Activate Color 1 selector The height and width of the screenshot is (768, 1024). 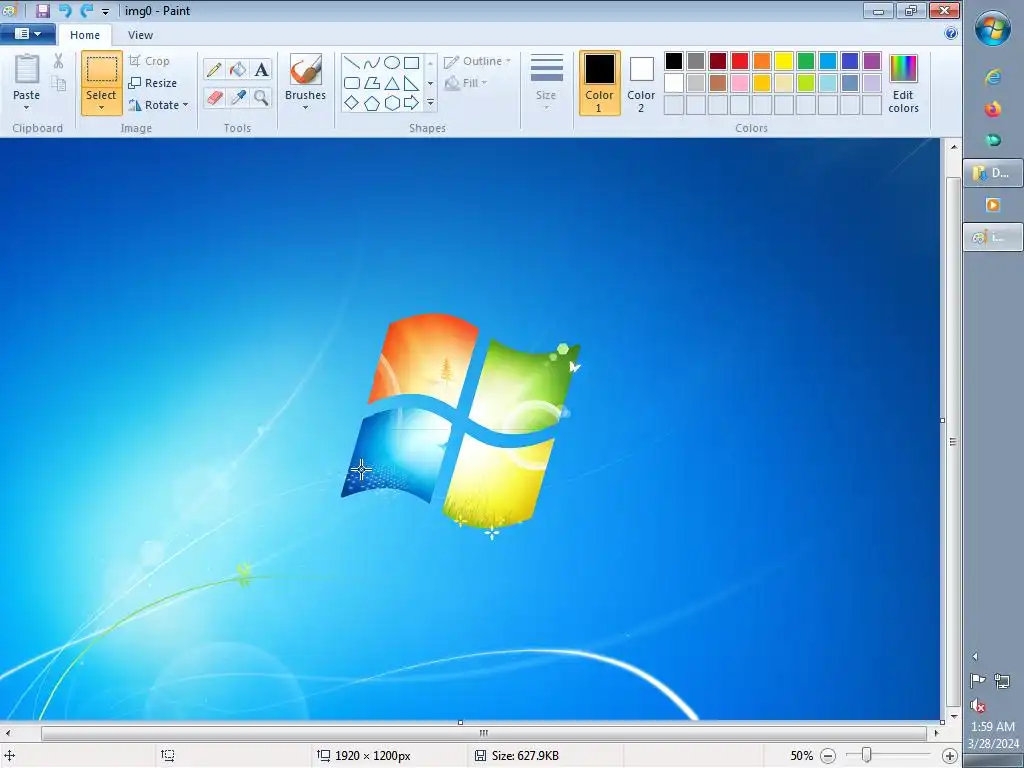pos(600,83)
